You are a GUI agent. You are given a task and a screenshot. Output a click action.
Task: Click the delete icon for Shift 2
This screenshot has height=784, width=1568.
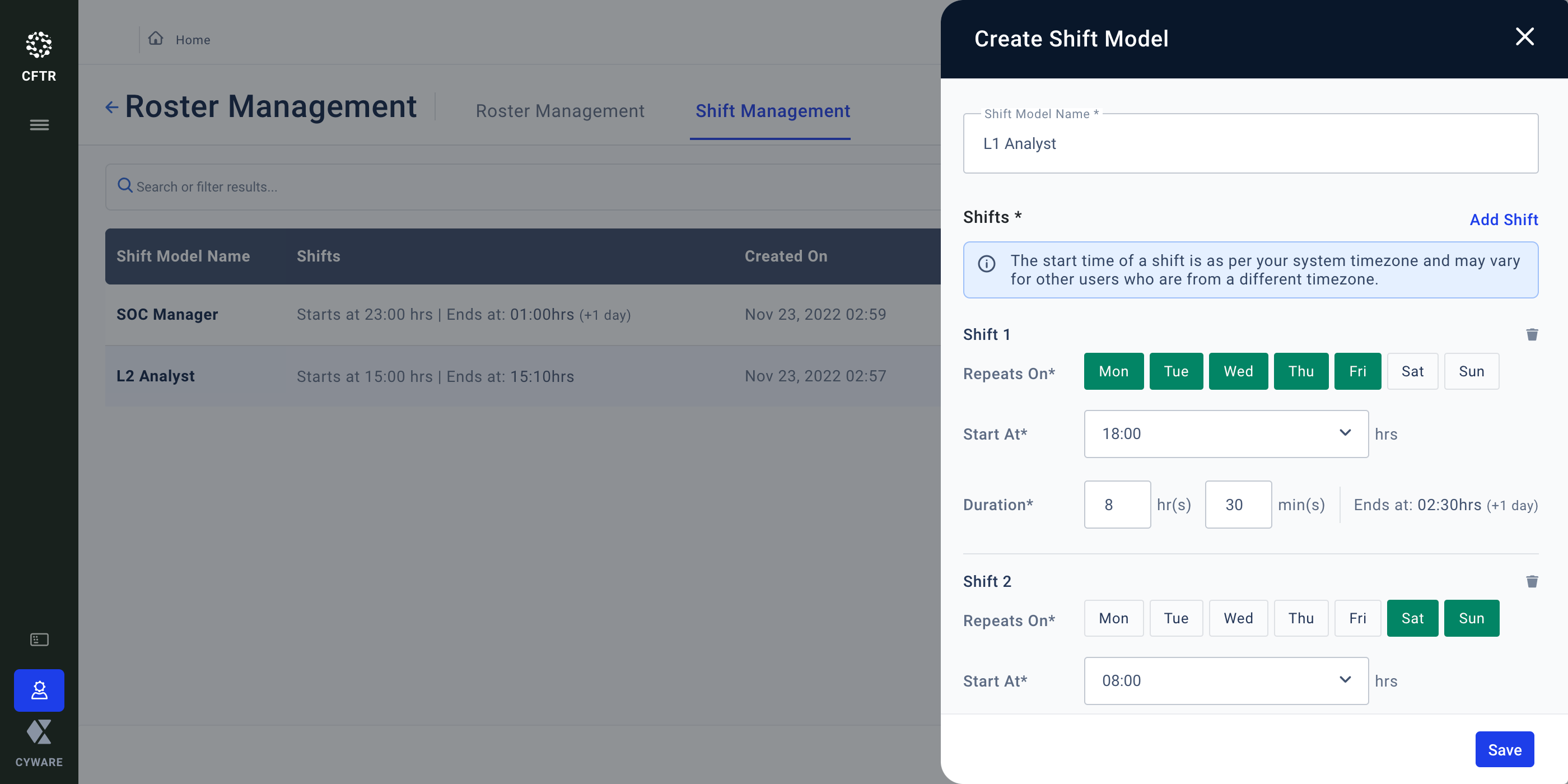click(x=1531, y=581)
